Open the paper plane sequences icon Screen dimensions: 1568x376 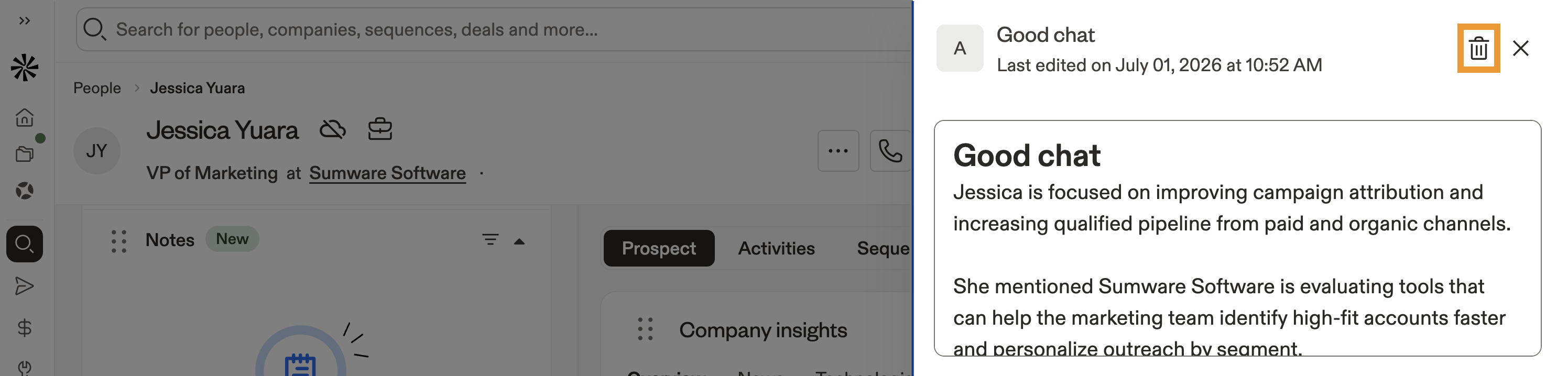[24, 286]
